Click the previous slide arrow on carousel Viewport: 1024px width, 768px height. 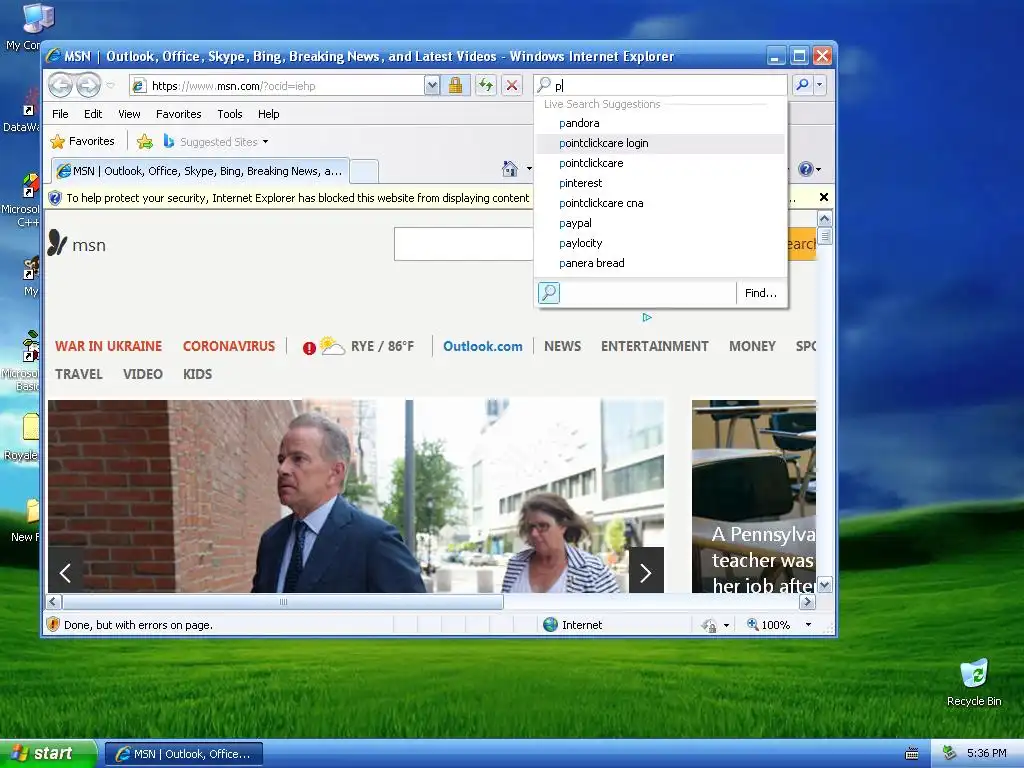tap(65, 573)
